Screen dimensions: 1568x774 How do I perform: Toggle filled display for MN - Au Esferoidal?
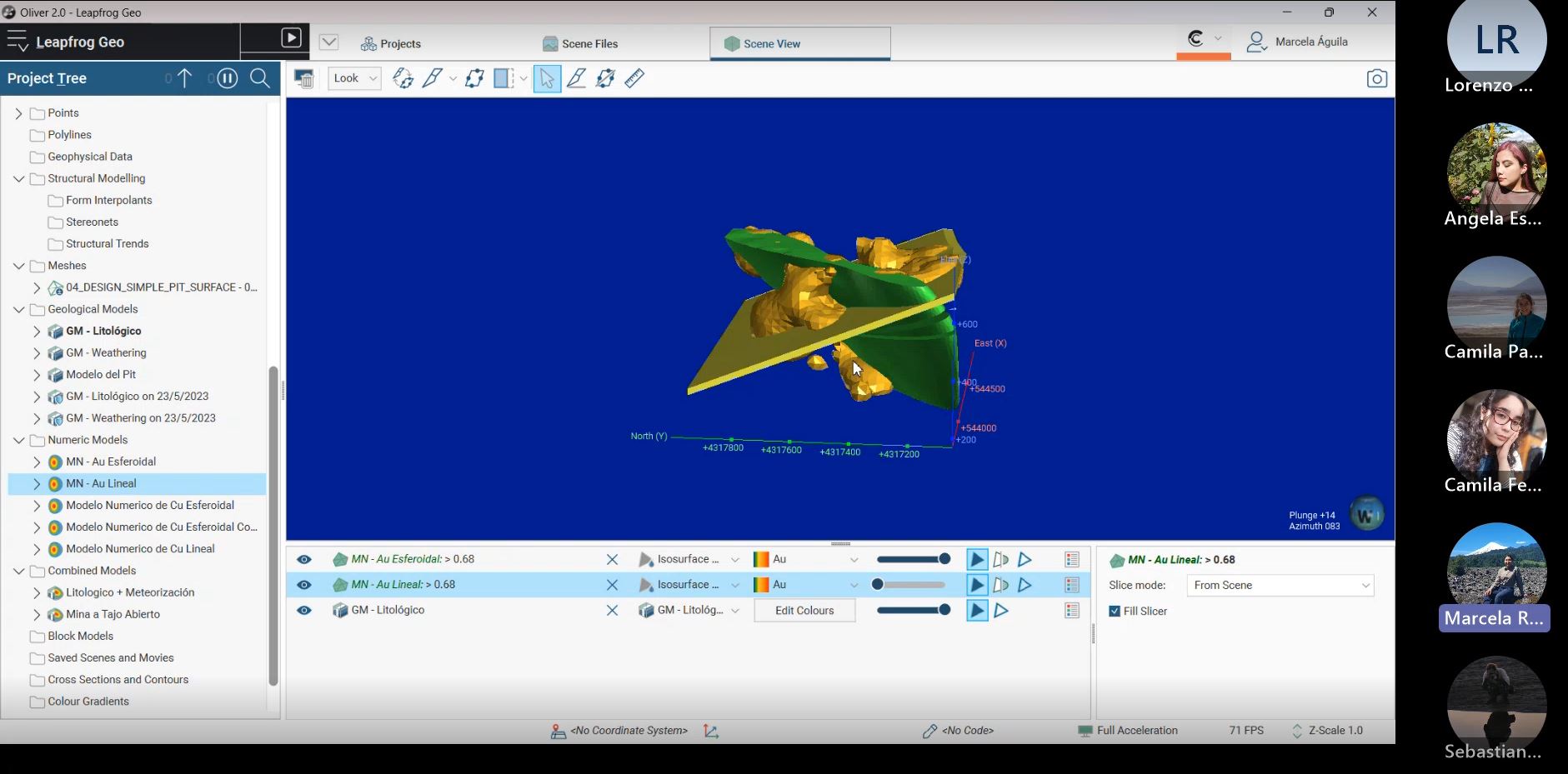(x=977, y=560)
